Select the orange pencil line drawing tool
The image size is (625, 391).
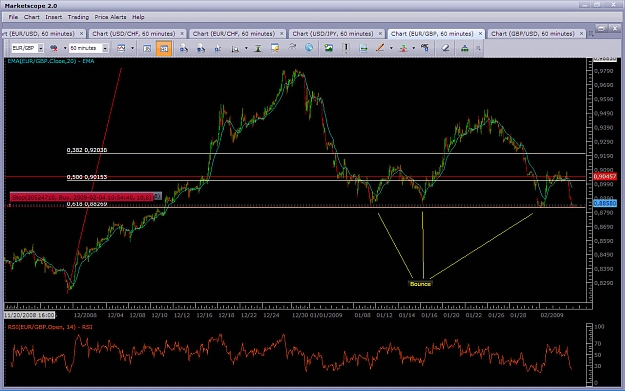[x=380, y=48]
